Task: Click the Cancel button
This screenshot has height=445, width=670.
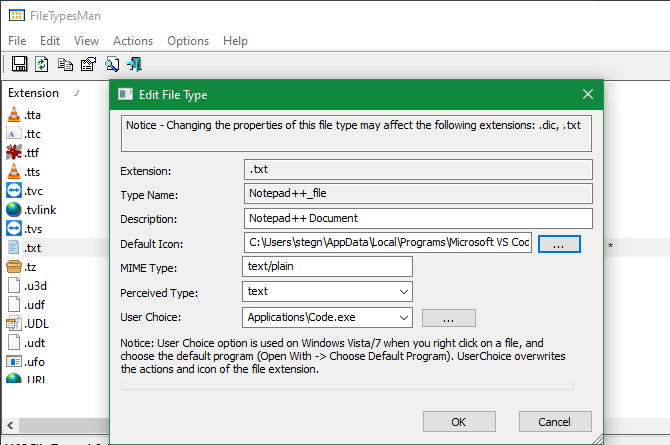Action: pos(555,421)
